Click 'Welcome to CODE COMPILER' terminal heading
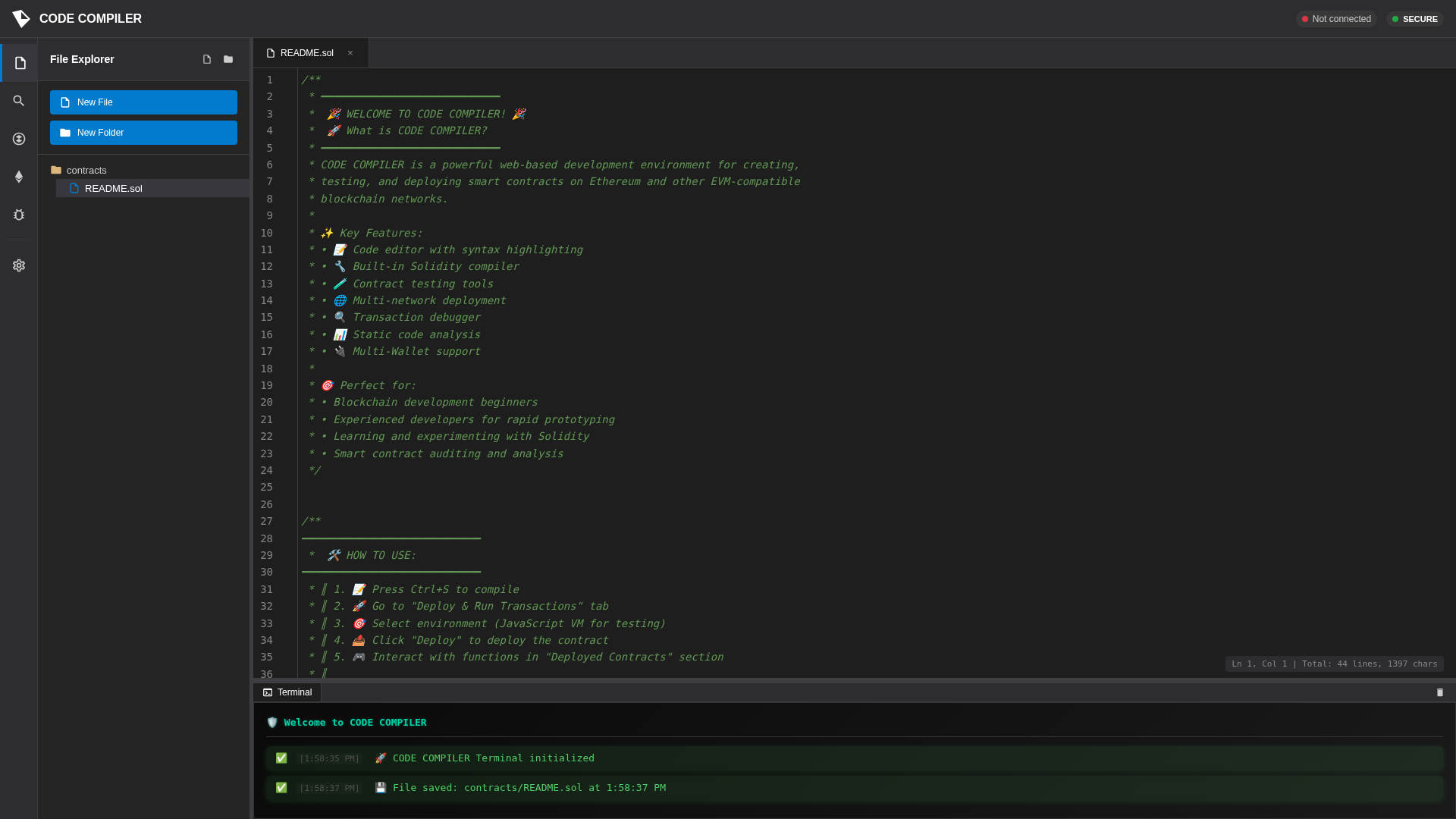Image resolution: width=1456 pixels, height=819 pixels. [347, 723]
